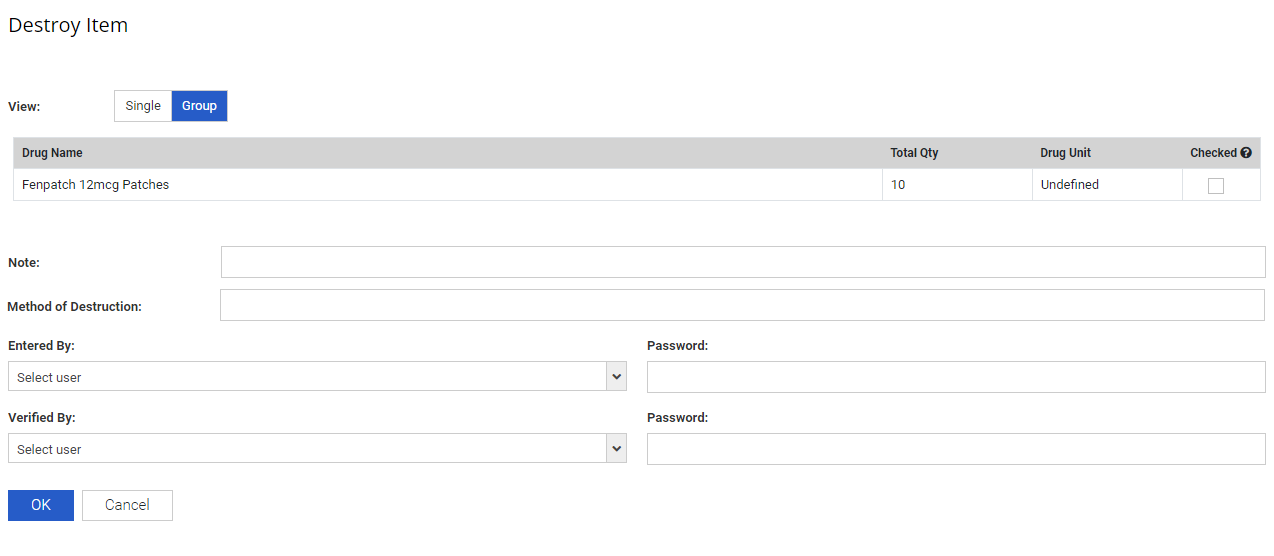Image resolution: width=1274 pixels, height=556 pixels.
Task: Click the Total Qty column header
Action: point(914,153)
